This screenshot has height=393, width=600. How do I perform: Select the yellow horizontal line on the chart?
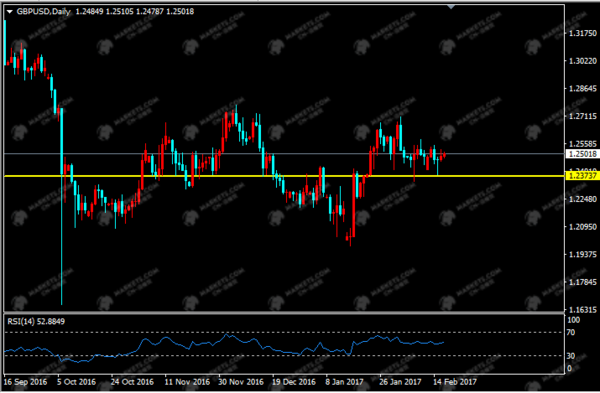point(284,176)
